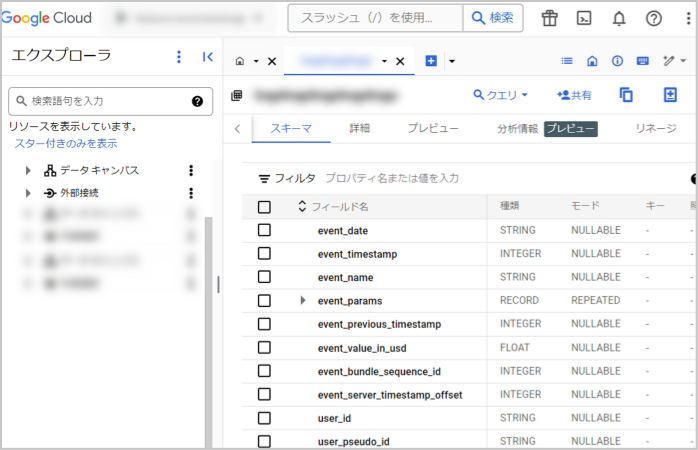Open the Cloud Shell terminal icon
The width and height of the screenshot is (698, 450).
tap(584, 18)
